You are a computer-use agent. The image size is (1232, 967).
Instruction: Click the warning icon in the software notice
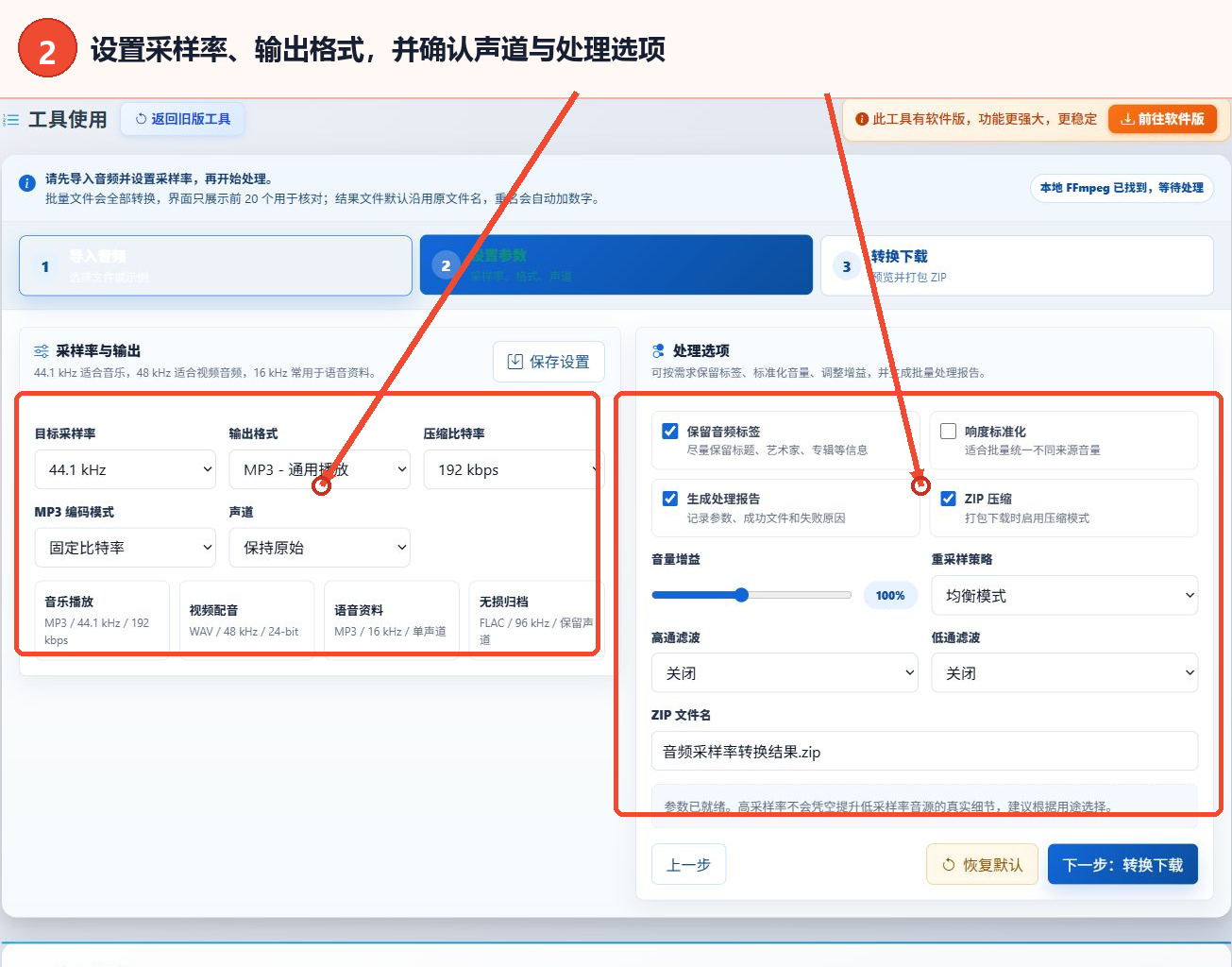coord(861,119)
